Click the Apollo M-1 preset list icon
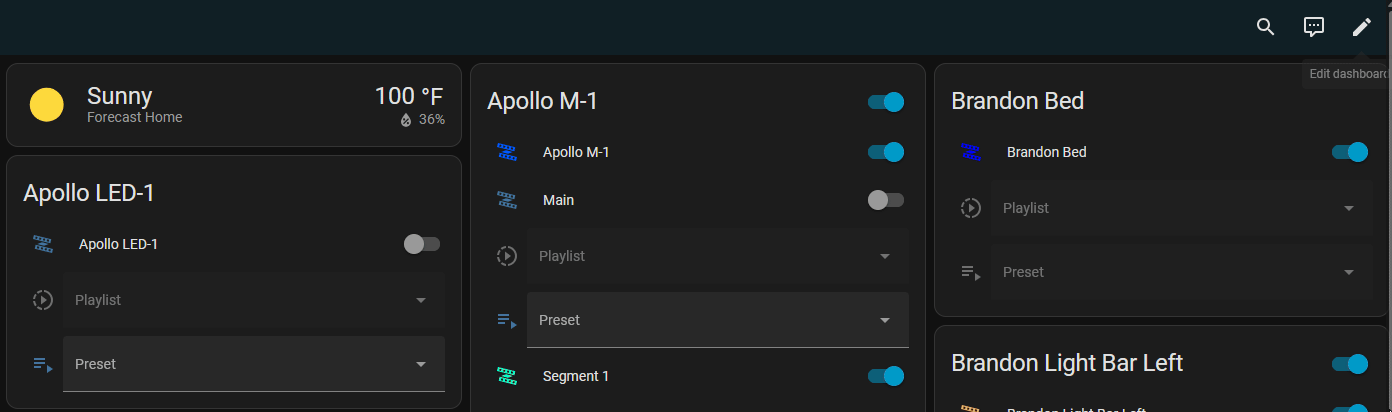Screen dimensions: 1392x412 tap(507, 321)
